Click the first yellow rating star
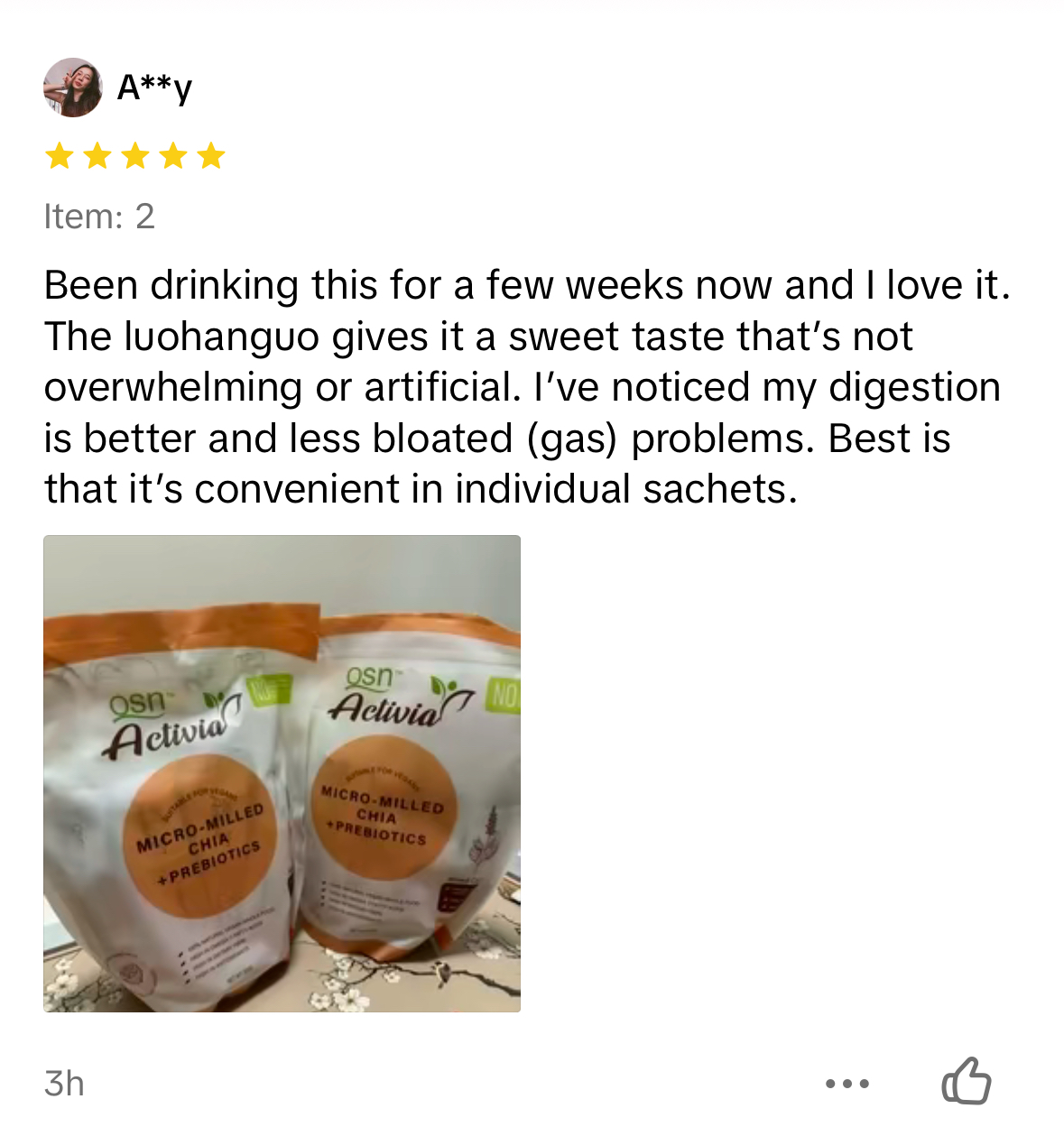The width and height of the screenshot is (1064, 1136). (x=60, y=156)
